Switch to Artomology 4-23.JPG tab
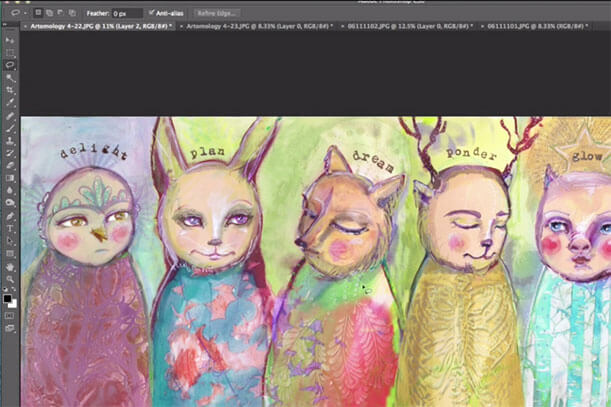The image size is (611, 407). (260, 26)
